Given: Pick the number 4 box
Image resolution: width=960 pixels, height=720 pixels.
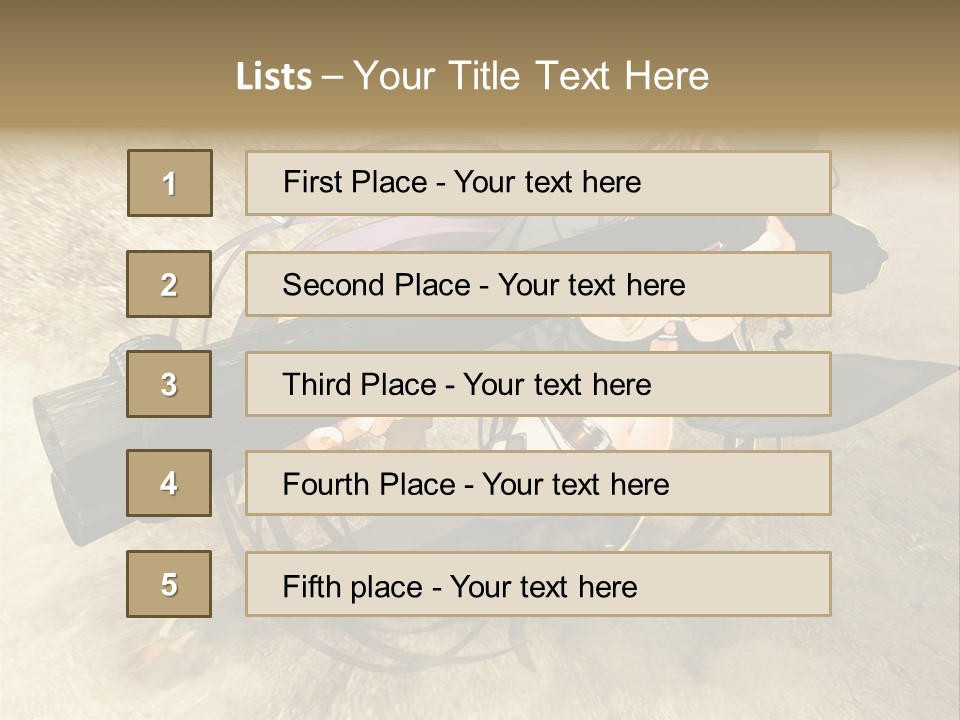Looking at the screenshot, I should click(x=169, y=484).
